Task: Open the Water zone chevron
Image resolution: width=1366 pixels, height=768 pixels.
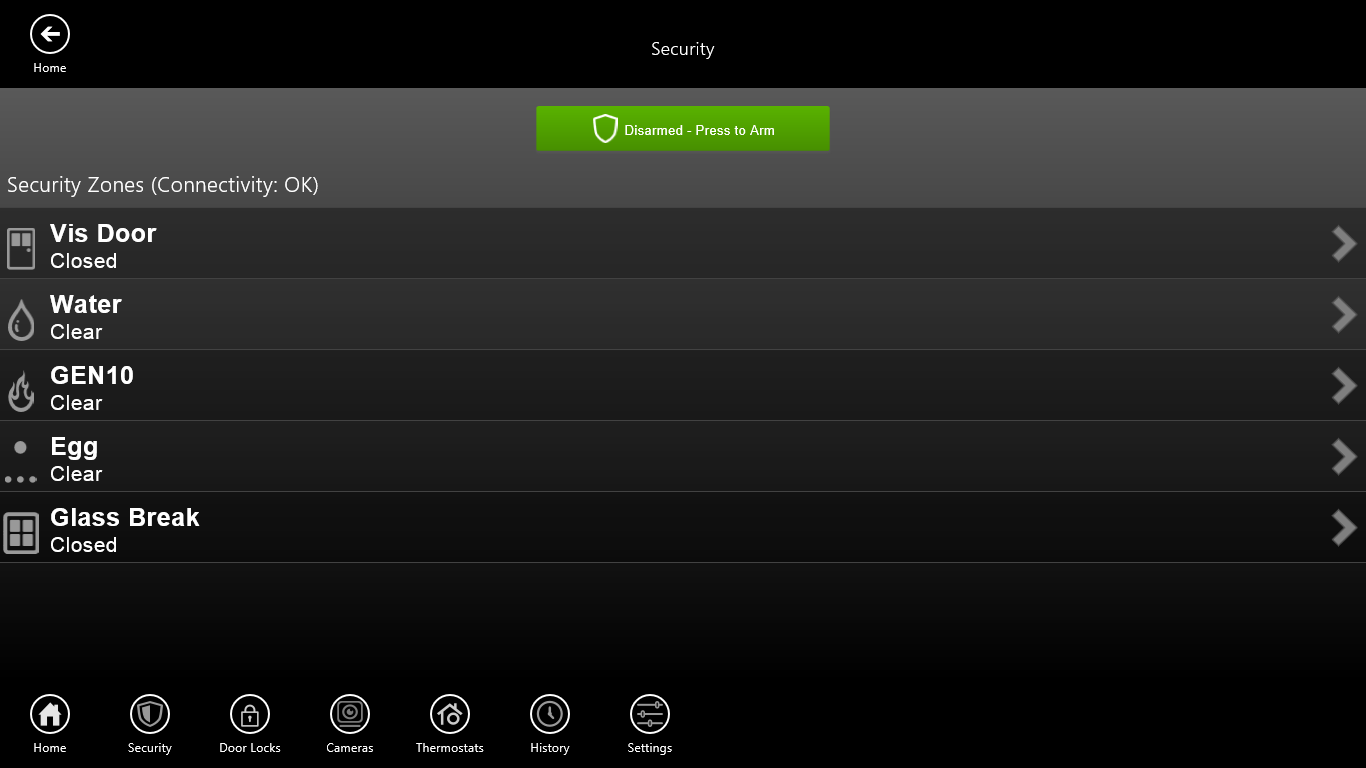Action: pyautogui.click(x=1344, y=314)
